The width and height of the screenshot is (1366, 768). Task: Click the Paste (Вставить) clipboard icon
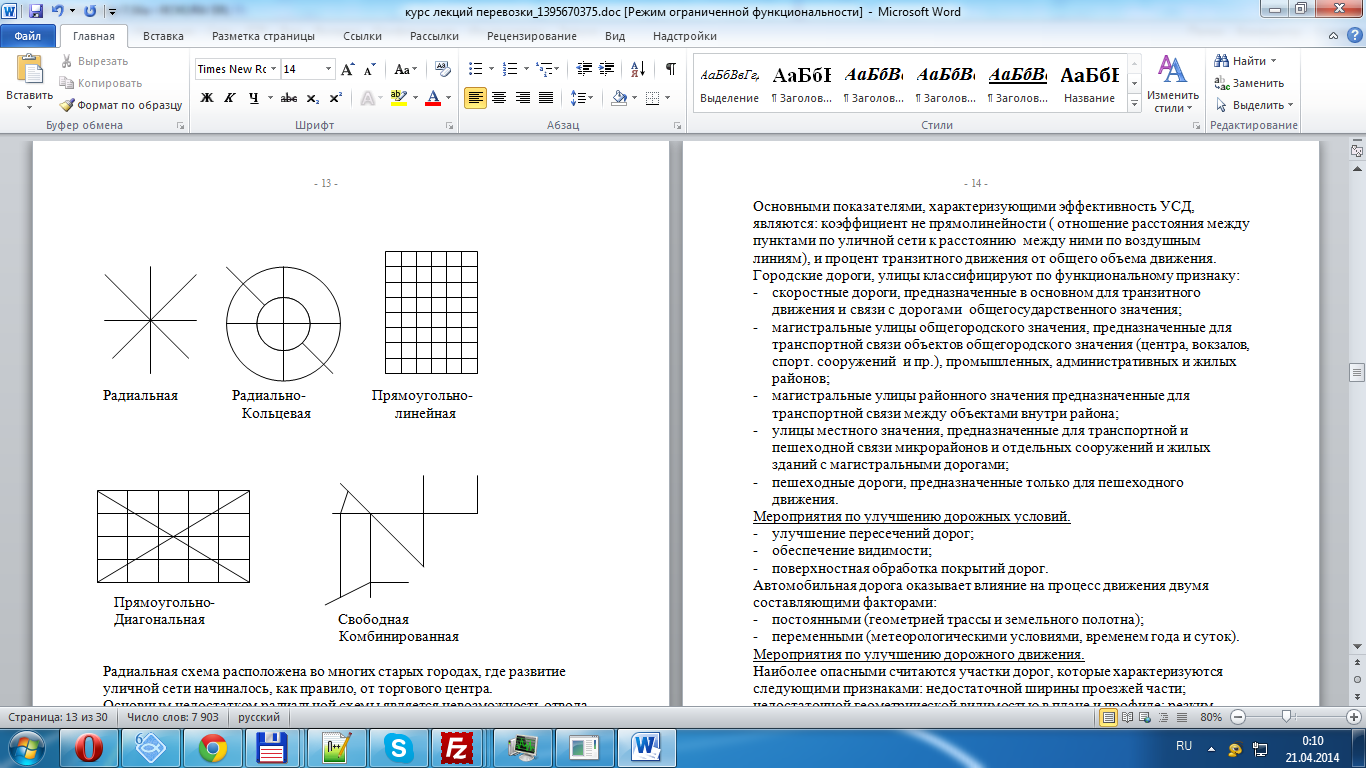tap(29, 70)
